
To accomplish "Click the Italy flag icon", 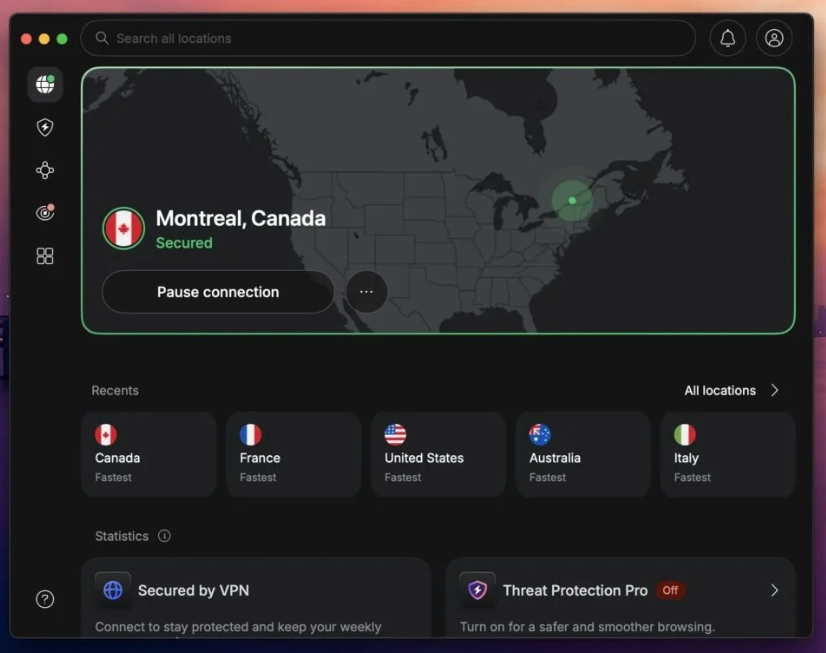I will (685, 434).
